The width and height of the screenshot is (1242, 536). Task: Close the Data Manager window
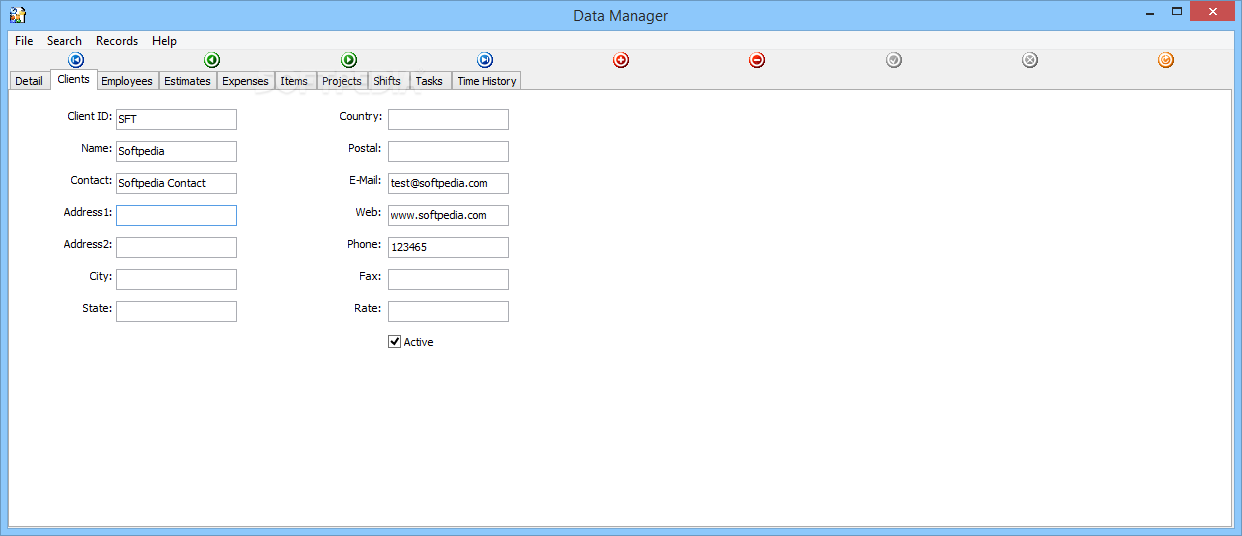point(1213,11)
